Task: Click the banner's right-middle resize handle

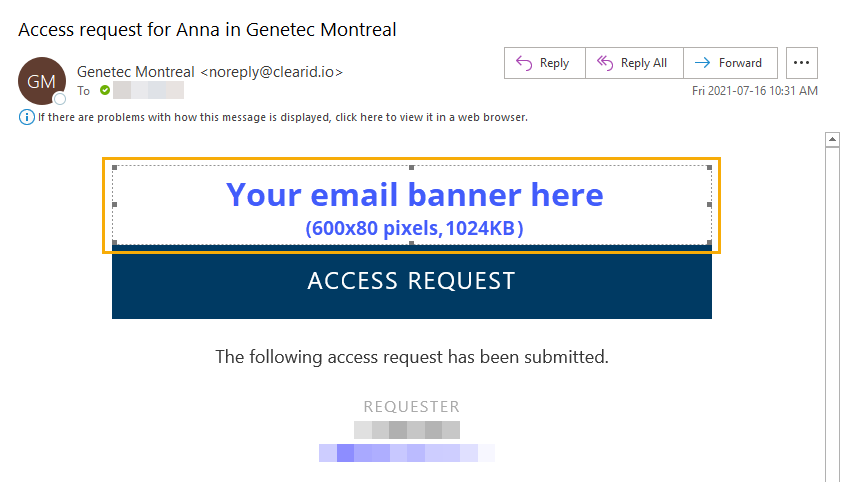Action: (x=710, y=205)
